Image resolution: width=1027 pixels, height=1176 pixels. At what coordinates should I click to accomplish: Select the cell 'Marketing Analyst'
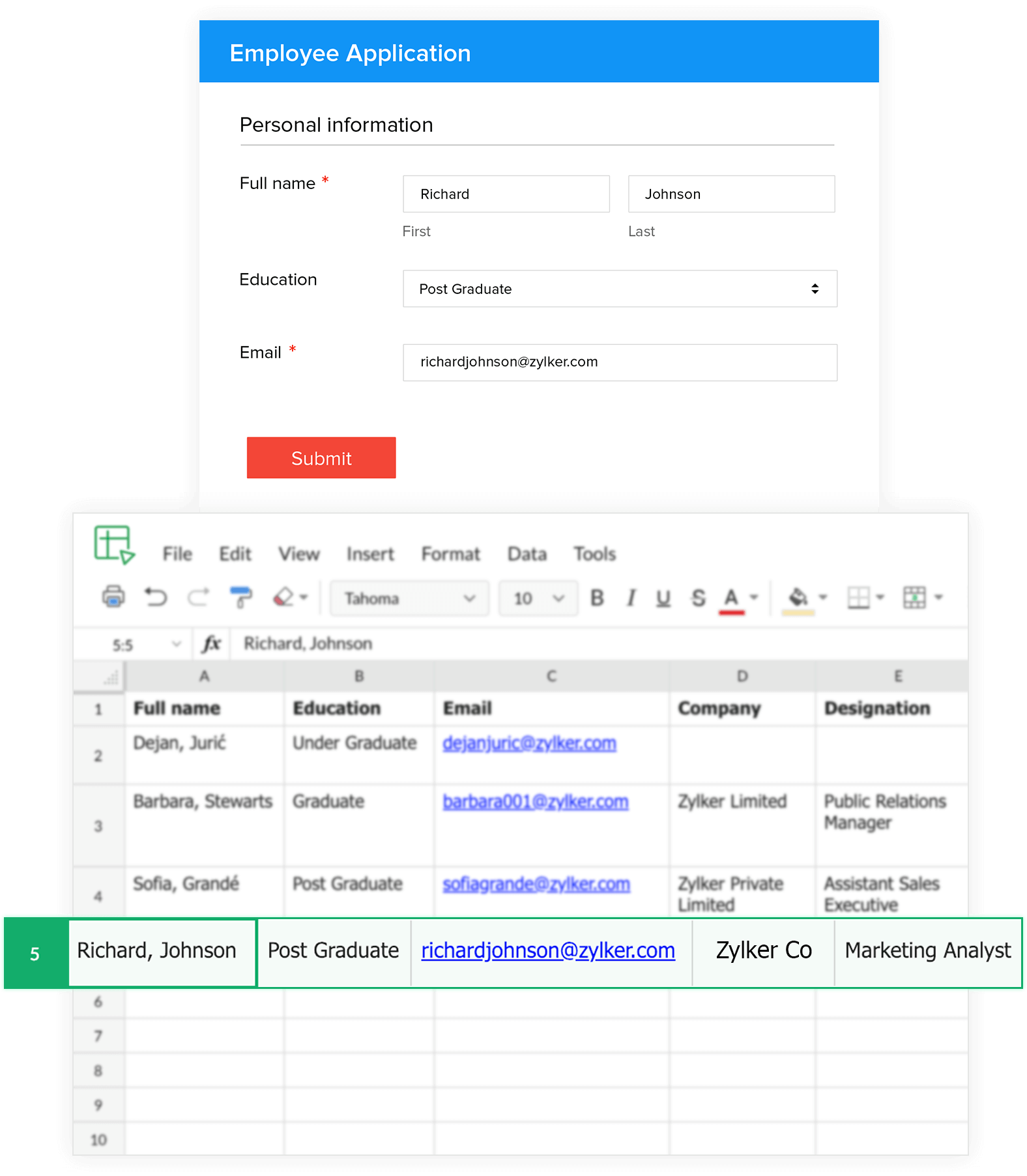(928, 952)
